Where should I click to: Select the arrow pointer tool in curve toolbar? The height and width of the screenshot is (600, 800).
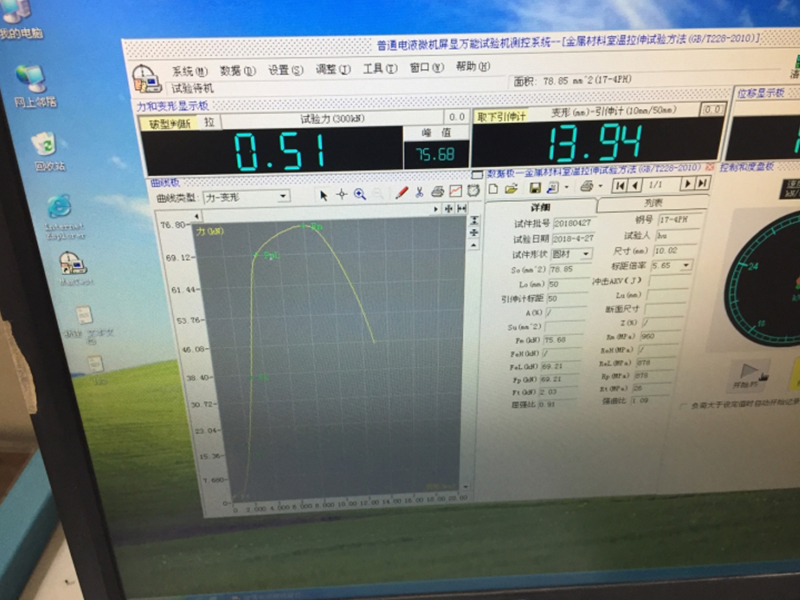coord(323,194)
